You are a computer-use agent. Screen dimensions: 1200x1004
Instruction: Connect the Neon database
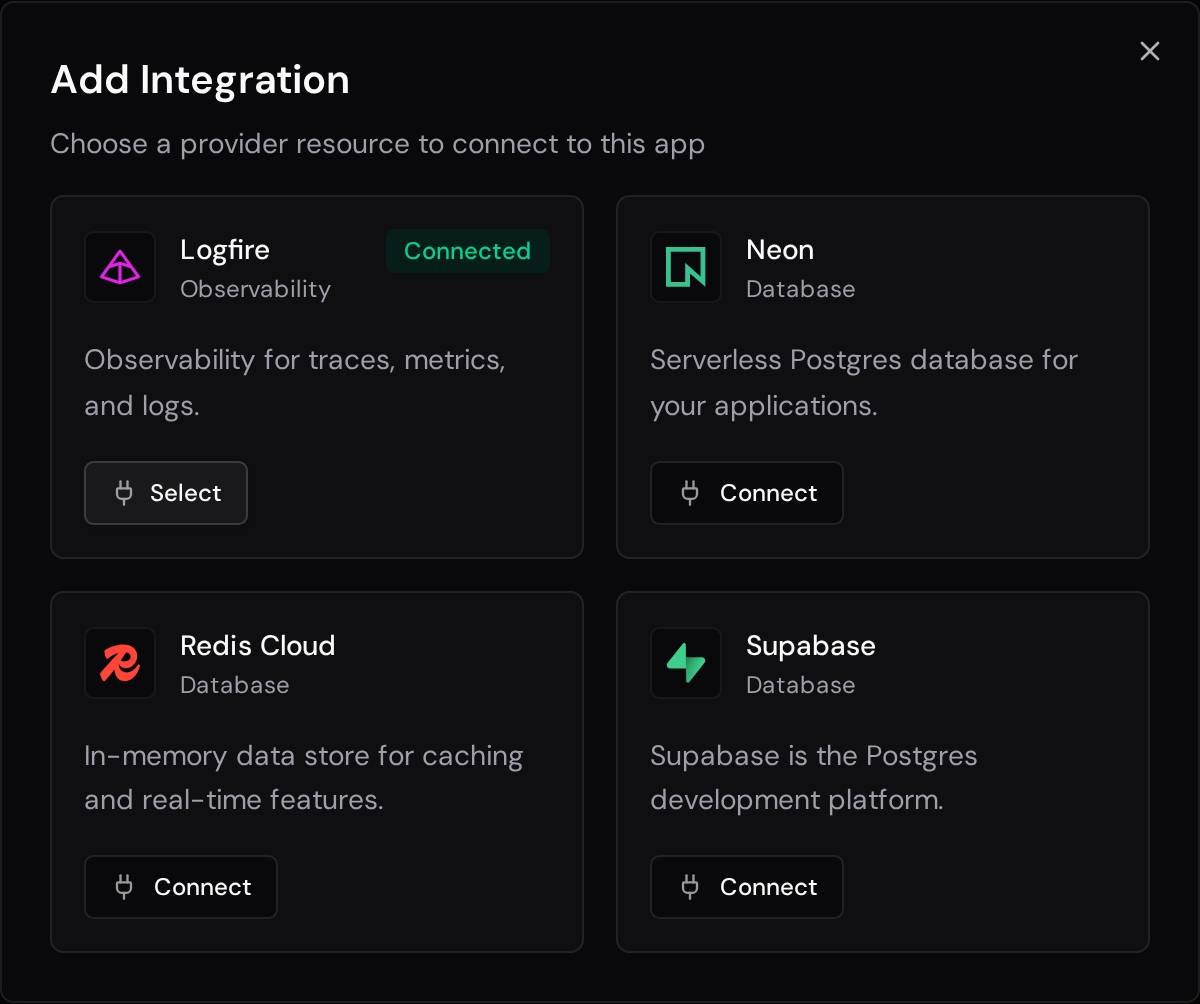[747, 493]
